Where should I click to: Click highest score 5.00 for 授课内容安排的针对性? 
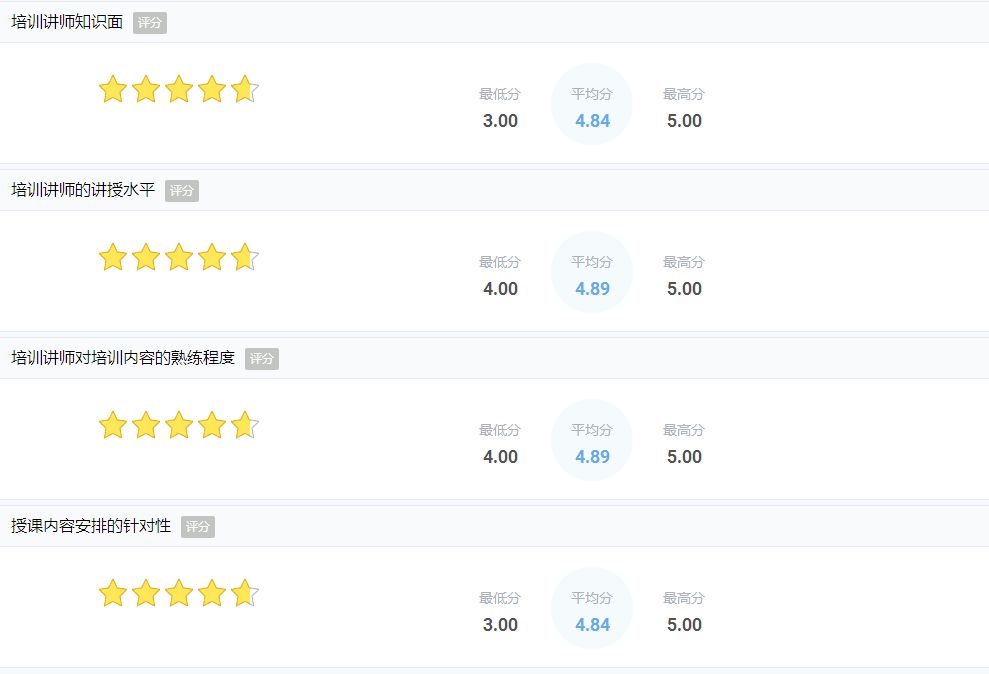[684, 625]
